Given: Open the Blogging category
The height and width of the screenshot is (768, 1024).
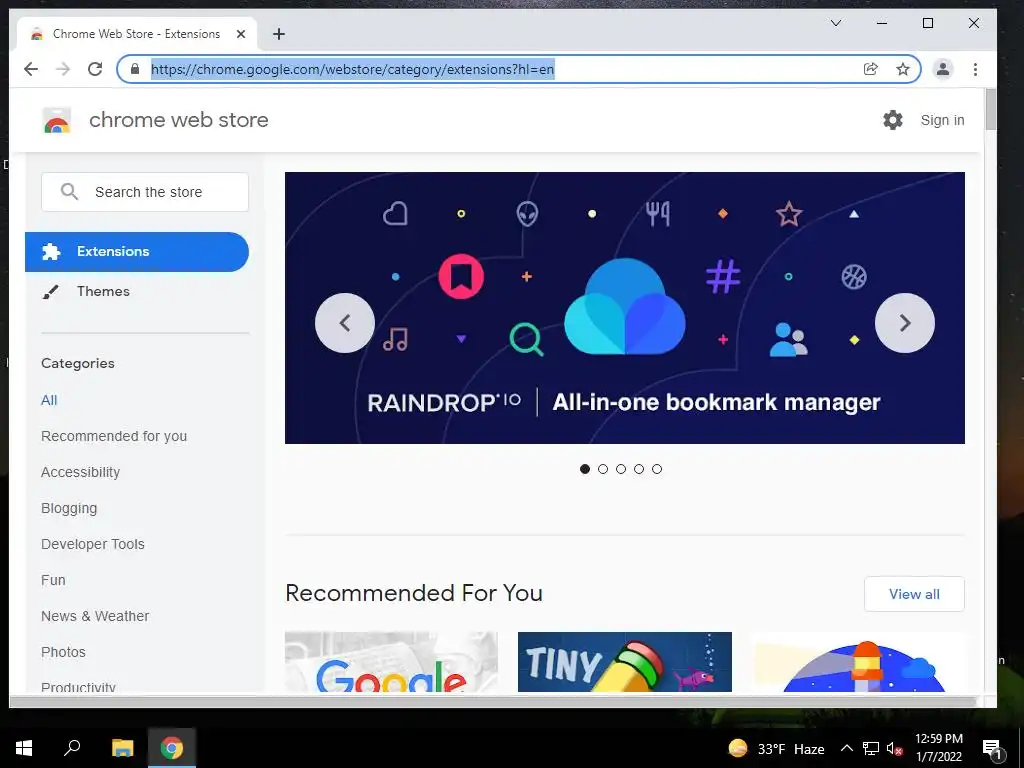Looking at the screenshot, I should pos(69,508).
